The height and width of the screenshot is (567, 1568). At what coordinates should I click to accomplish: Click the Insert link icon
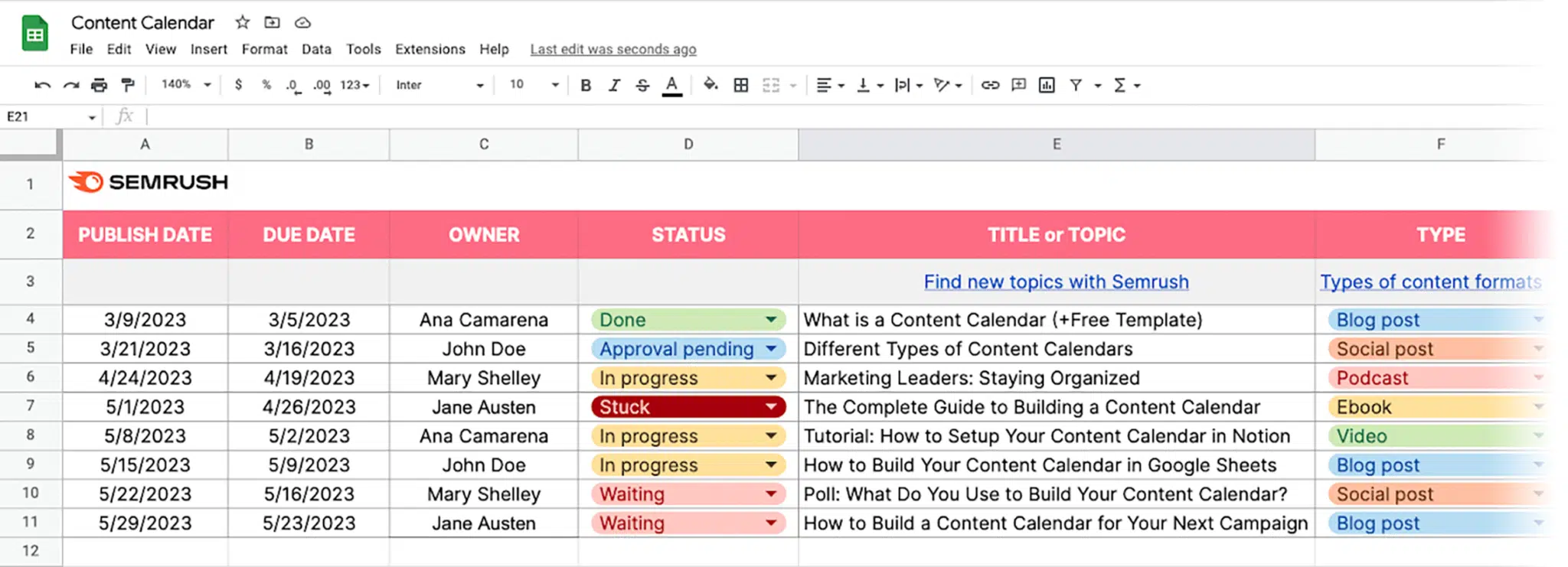click(x=990, y=85)
